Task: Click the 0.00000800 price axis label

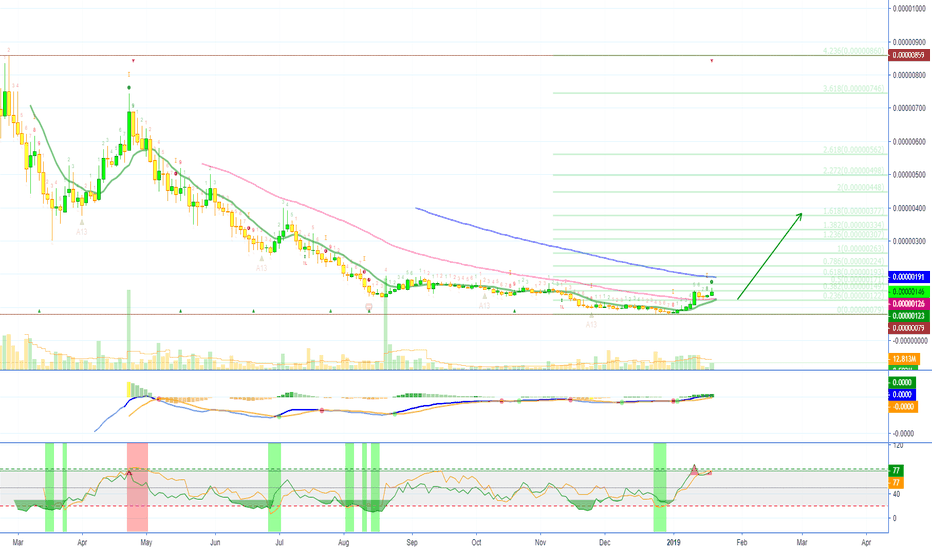Action: (x=909, y=75)
